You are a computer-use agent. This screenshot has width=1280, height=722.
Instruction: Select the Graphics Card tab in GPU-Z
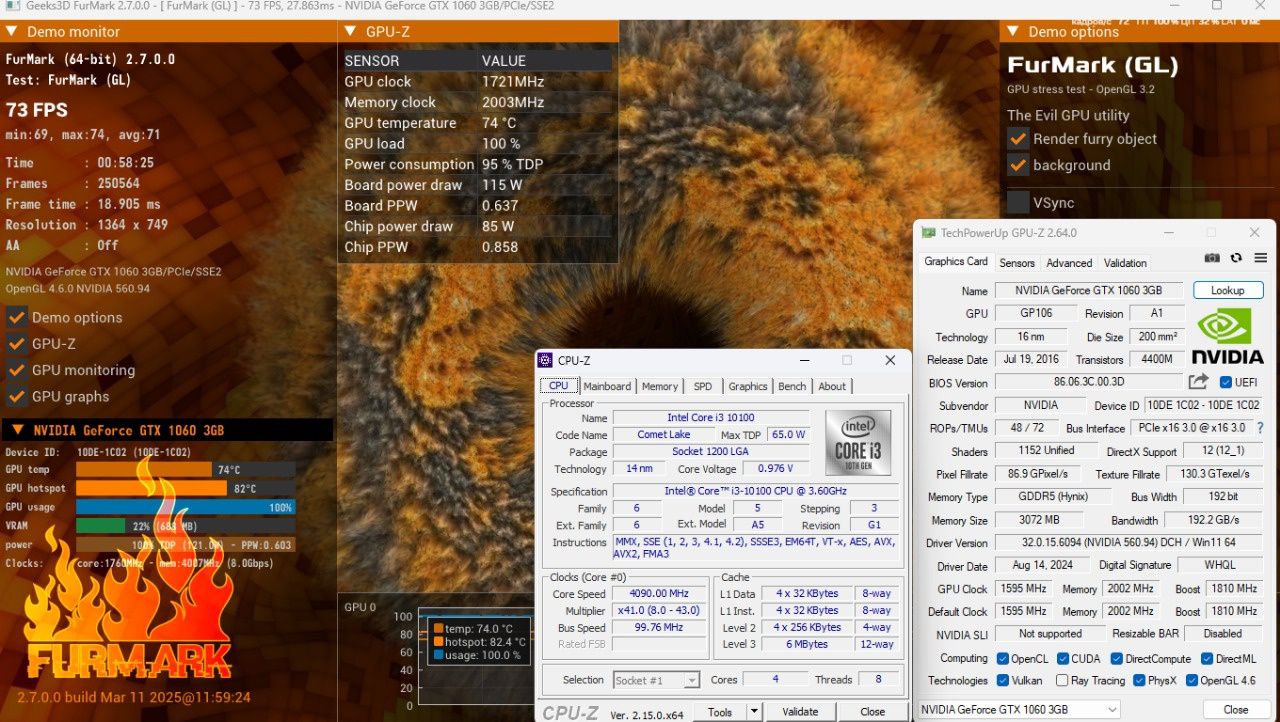pyautogui.click(x=956, y=261)
